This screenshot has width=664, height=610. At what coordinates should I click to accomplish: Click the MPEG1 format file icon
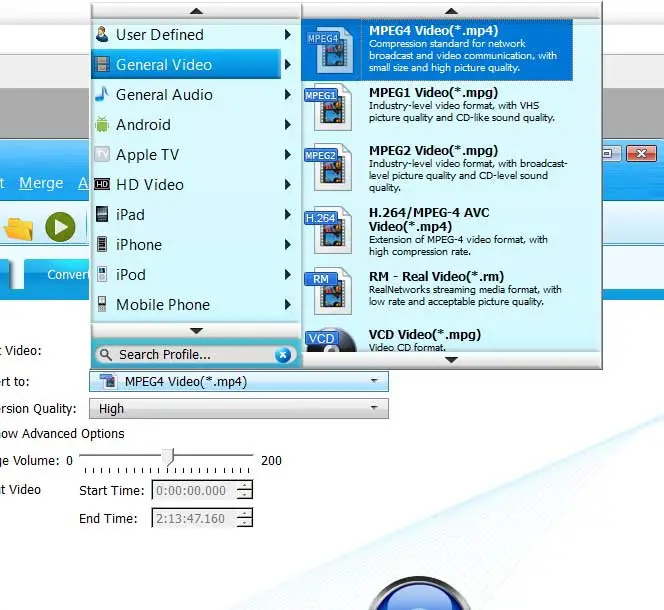(329, 108)
